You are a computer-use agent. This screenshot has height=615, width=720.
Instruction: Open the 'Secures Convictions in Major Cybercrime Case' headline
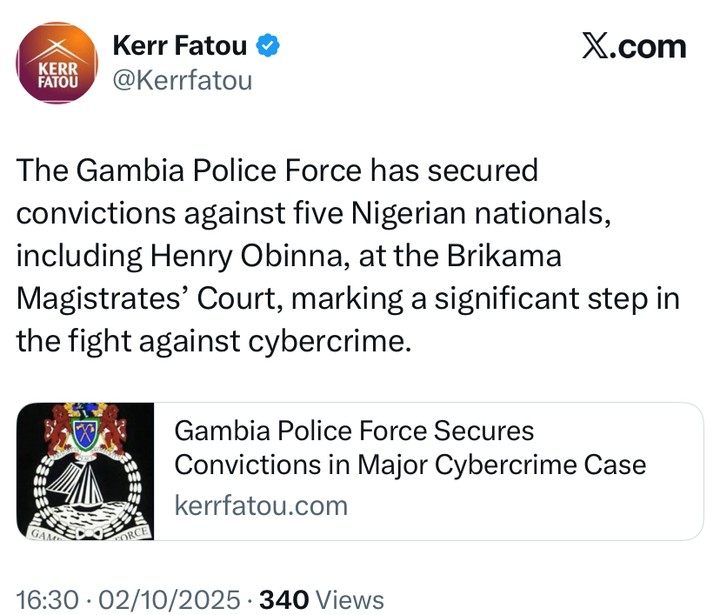click(410, 448)
